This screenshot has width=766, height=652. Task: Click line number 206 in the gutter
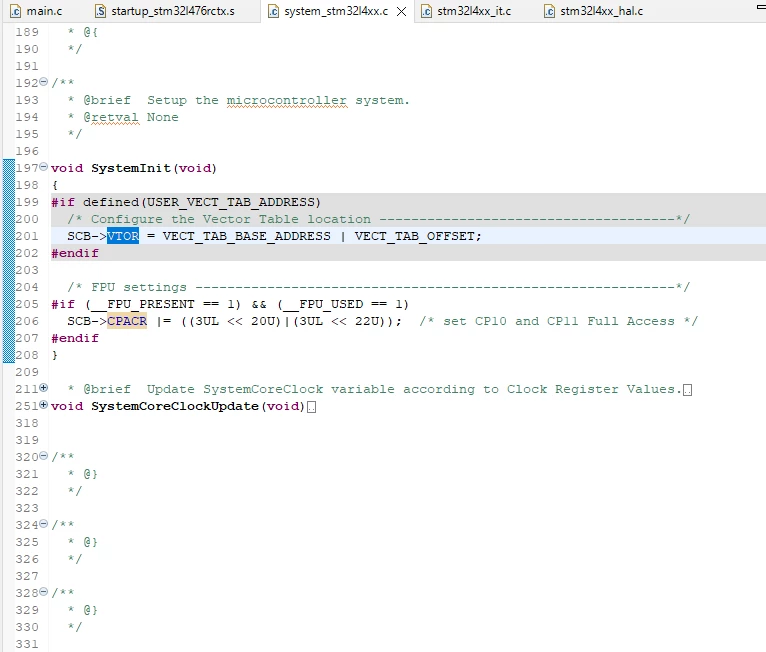point(27,321)
